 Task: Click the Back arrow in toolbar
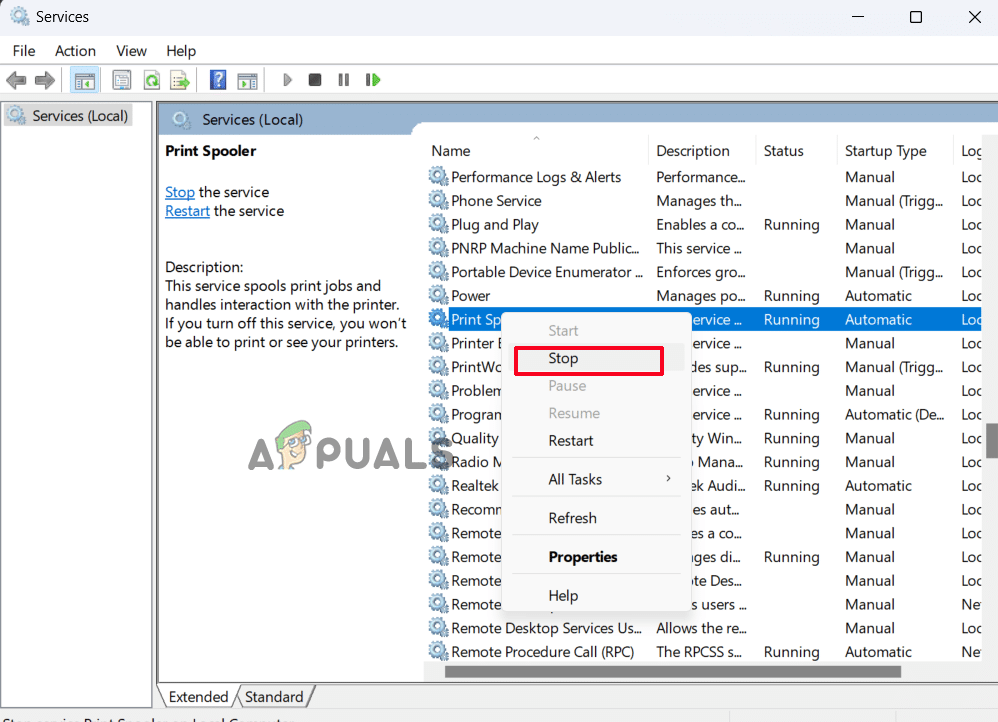click(16, 80)
